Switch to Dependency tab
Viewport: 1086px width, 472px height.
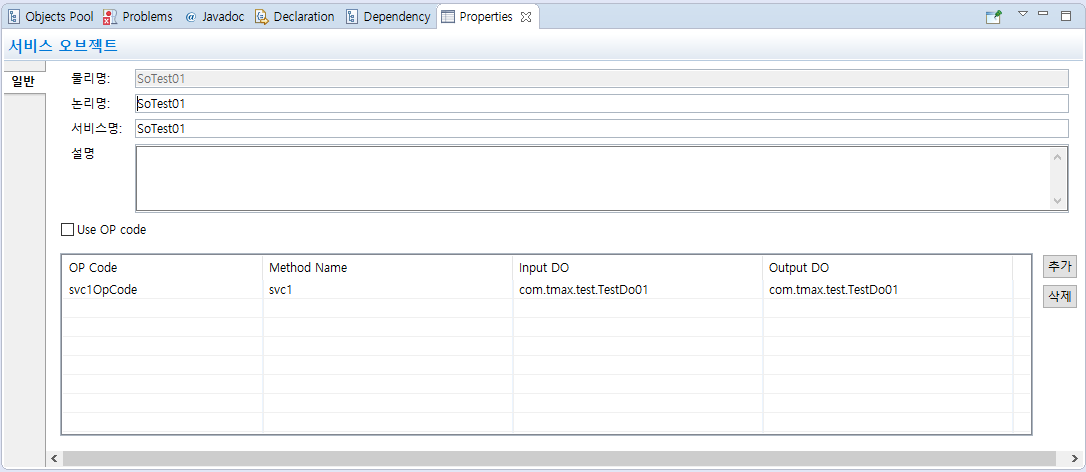coord(388,17)
